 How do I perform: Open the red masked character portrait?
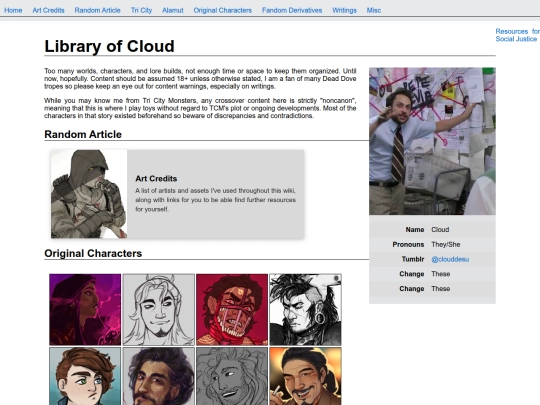click(x=232, y=310)
